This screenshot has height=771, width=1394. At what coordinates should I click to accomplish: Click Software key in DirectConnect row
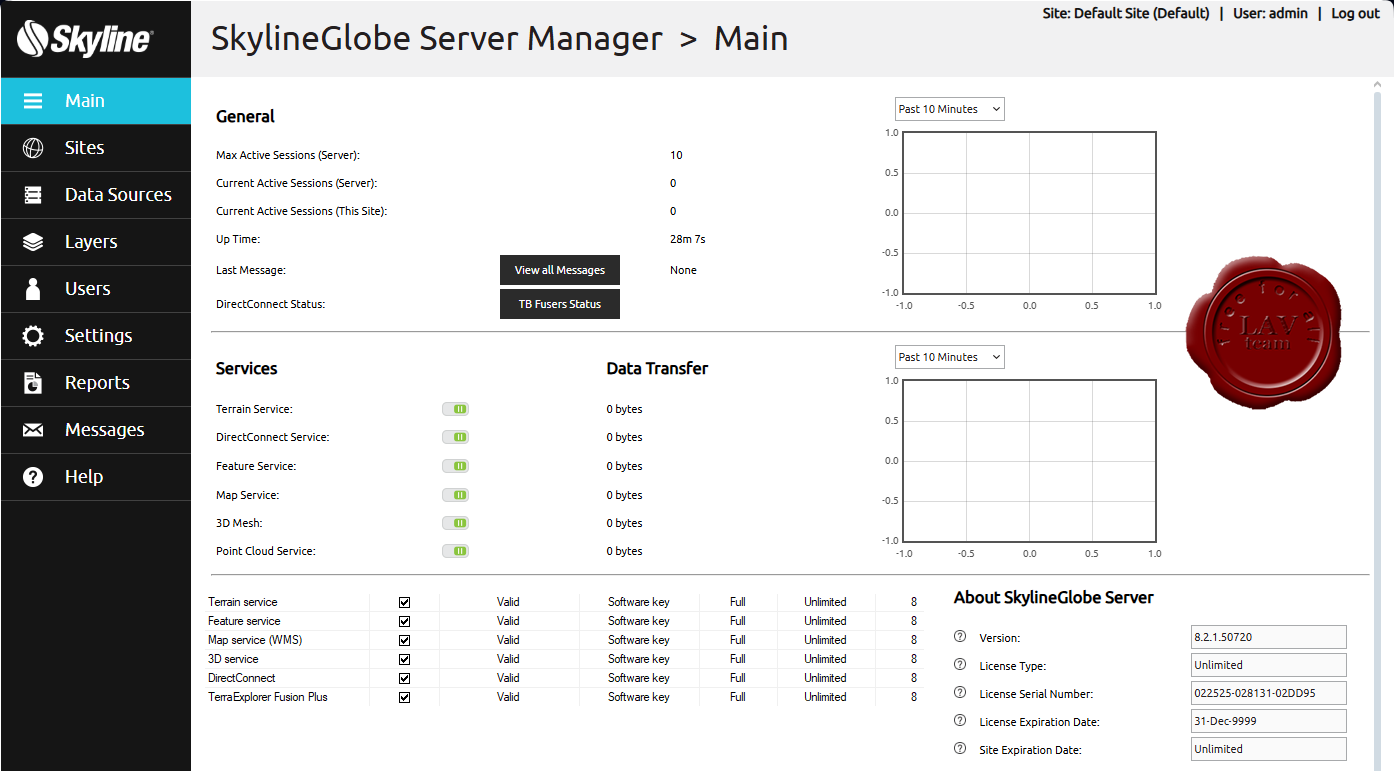639,678
